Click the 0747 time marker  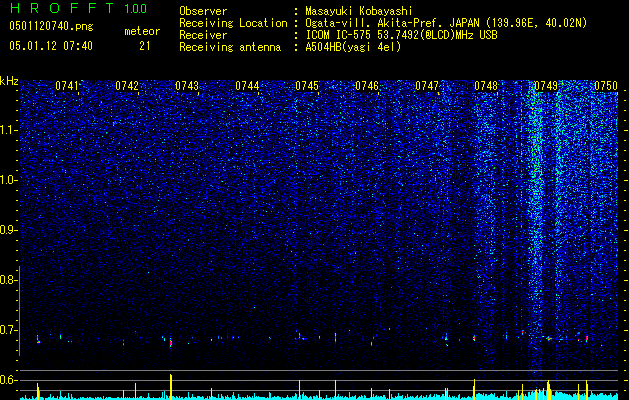pos(427,86)
